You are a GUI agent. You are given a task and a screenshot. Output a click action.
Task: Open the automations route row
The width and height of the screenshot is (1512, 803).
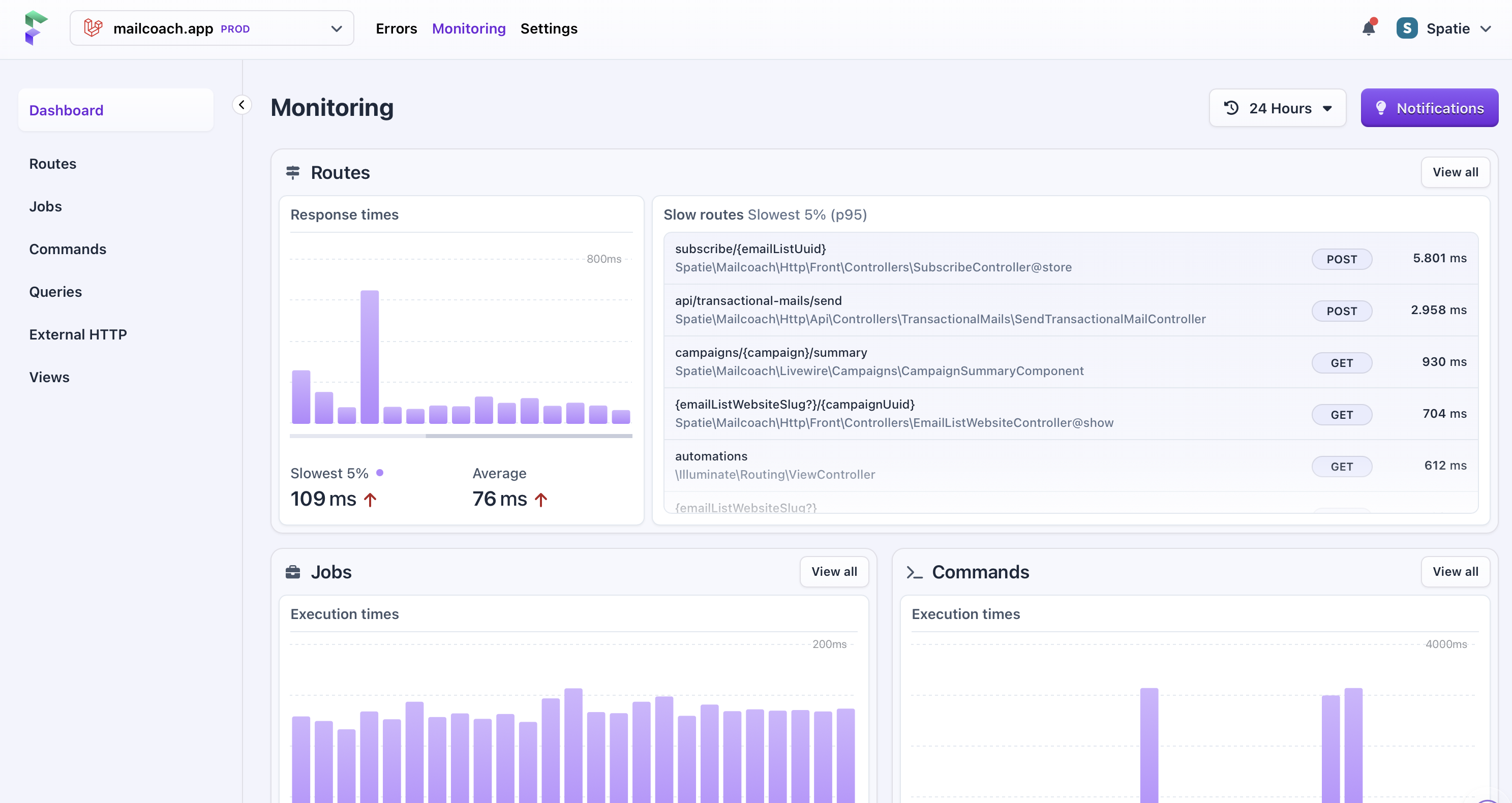coord(1071,466)
